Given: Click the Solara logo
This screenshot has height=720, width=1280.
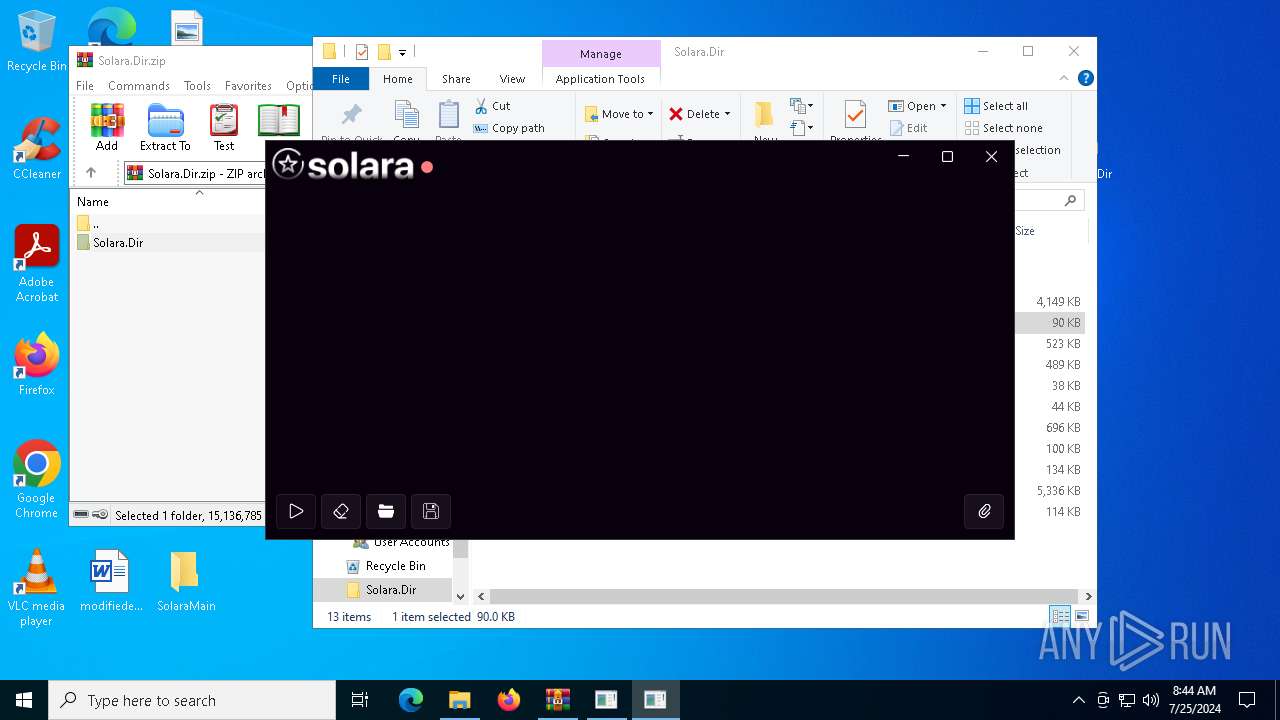Looking at the screenshot, I should coord(343,165).
